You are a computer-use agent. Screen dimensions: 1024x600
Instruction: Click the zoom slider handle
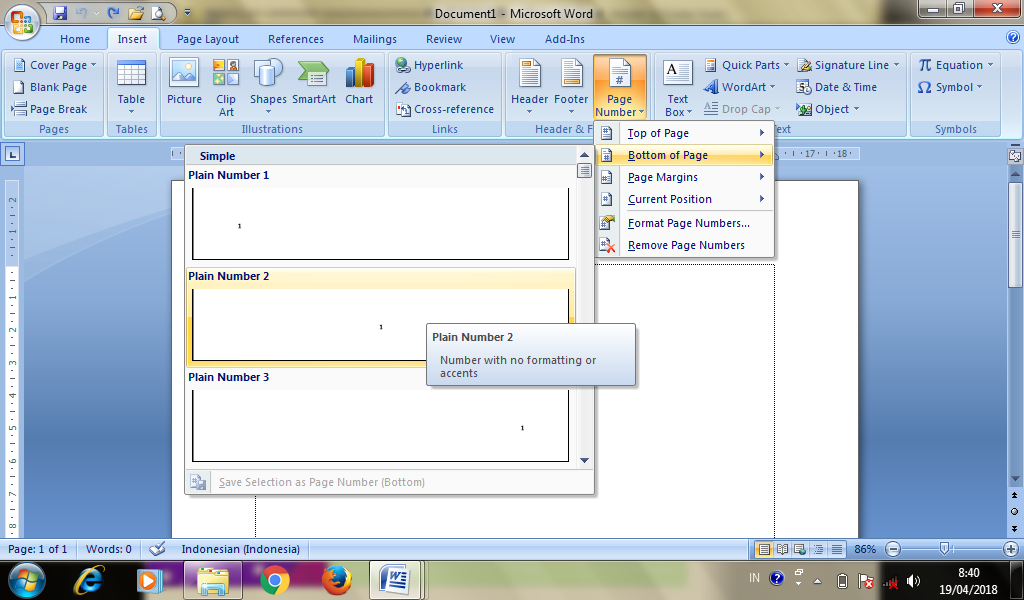944,549
